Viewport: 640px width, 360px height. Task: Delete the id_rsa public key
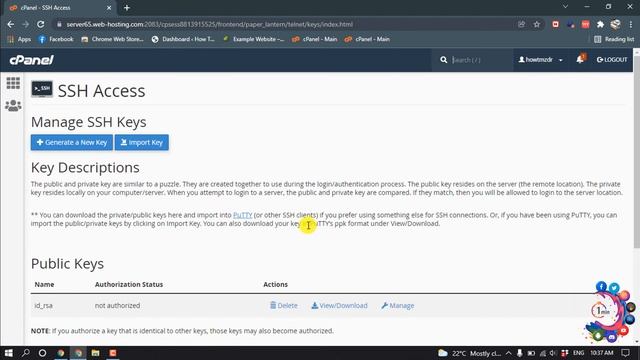tap(284, 305)
